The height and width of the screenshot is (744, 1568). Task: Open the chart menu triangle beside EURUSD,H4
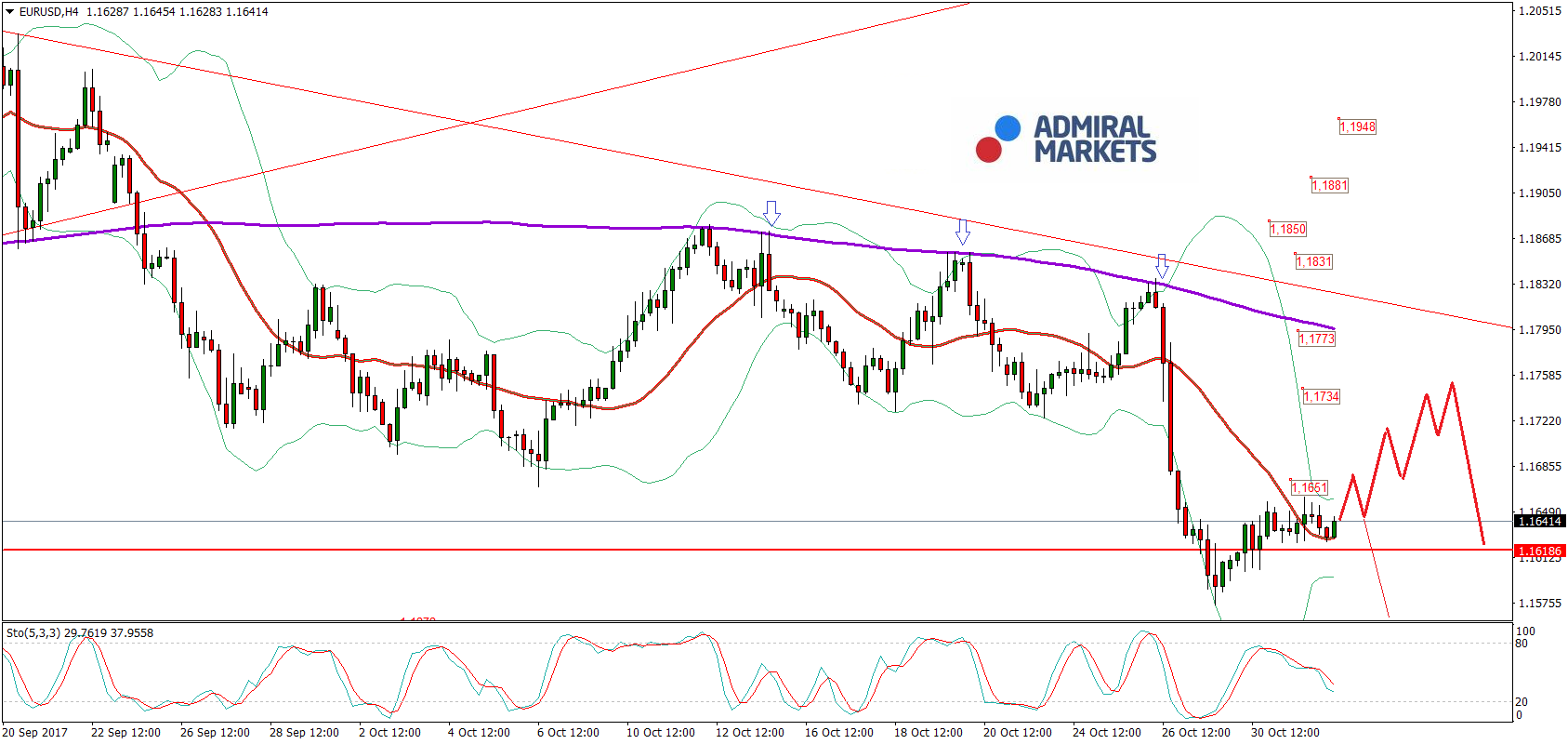pyautogui.click(x=10, y=12)
